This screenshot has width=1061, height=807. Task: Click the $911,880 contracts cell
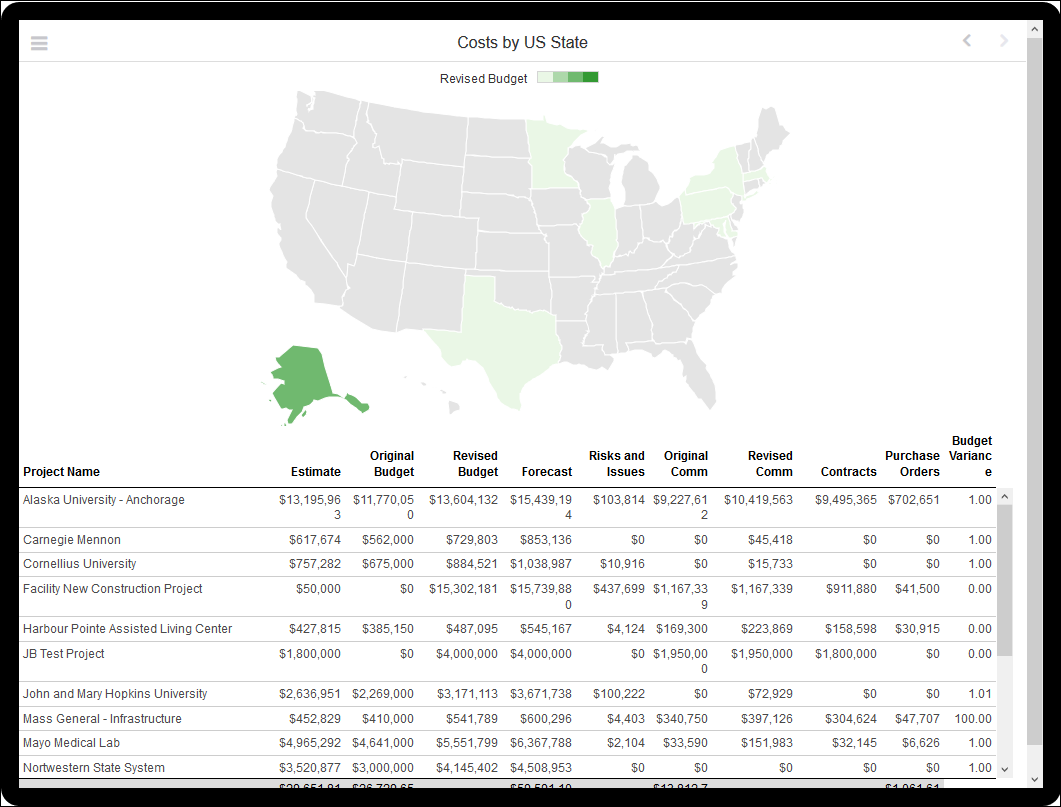coord(851,589)
